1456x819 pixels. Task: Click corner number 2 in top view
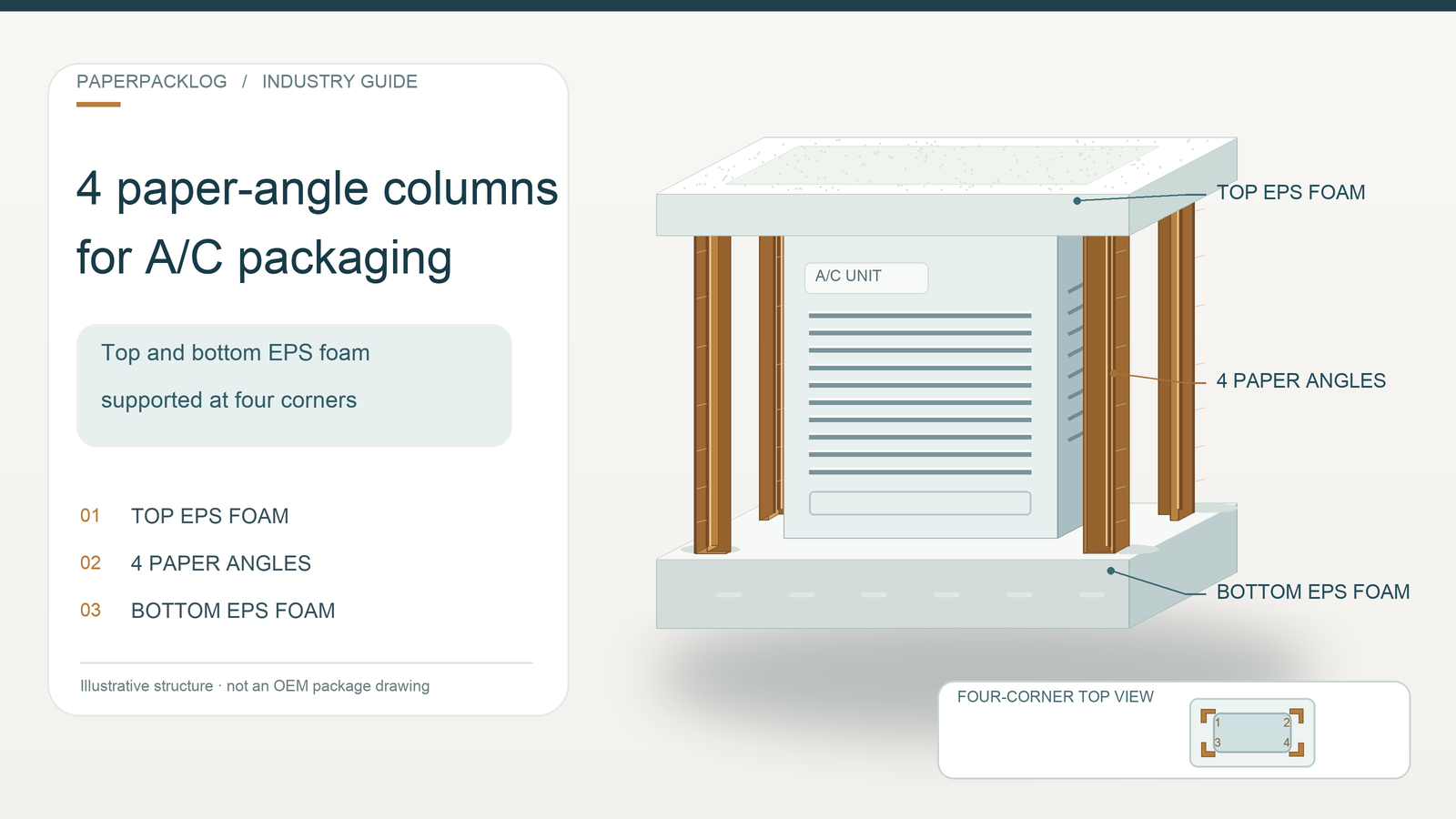tap(1287, 723)
